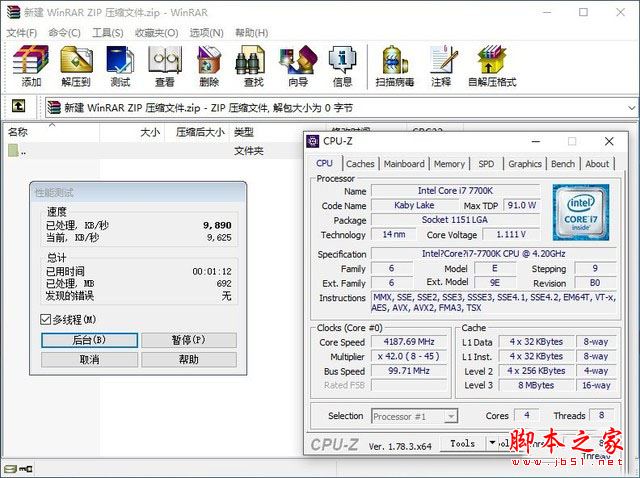Click the Kaby Lake code name value
640x478 pixels.
click(414, 205)
